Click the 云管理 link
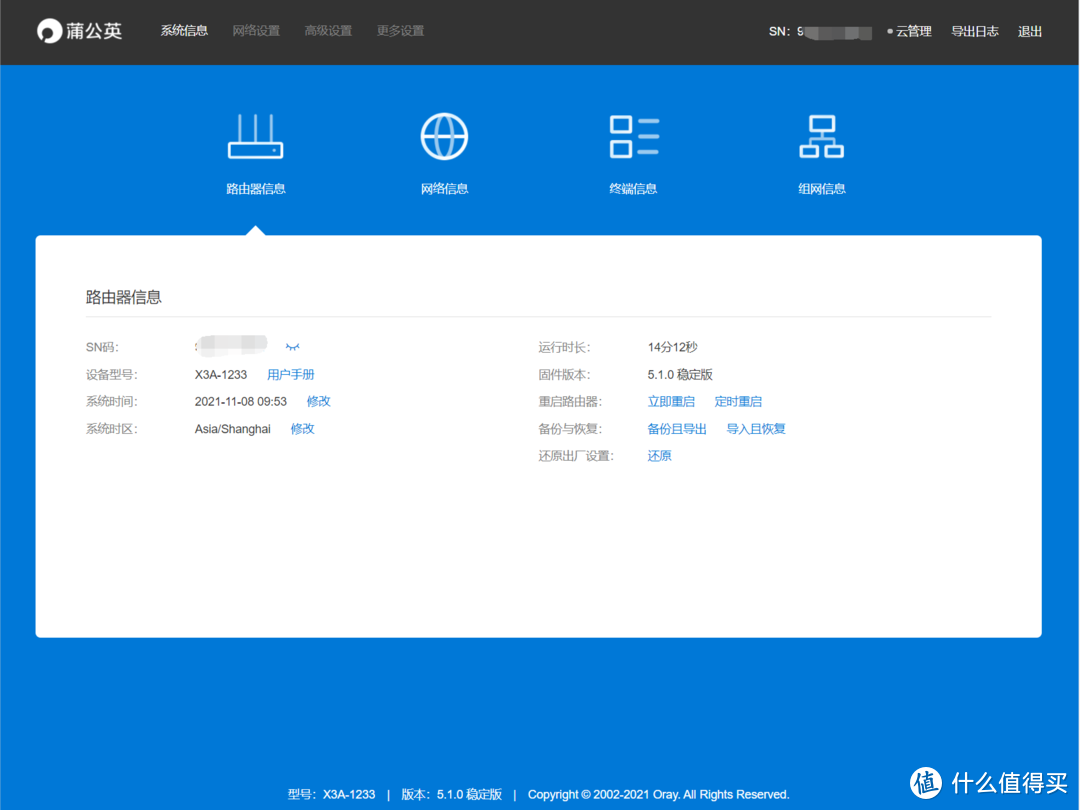Viewport: 1080px width, 810px height. pyautogui.click(x=912, y=31)
